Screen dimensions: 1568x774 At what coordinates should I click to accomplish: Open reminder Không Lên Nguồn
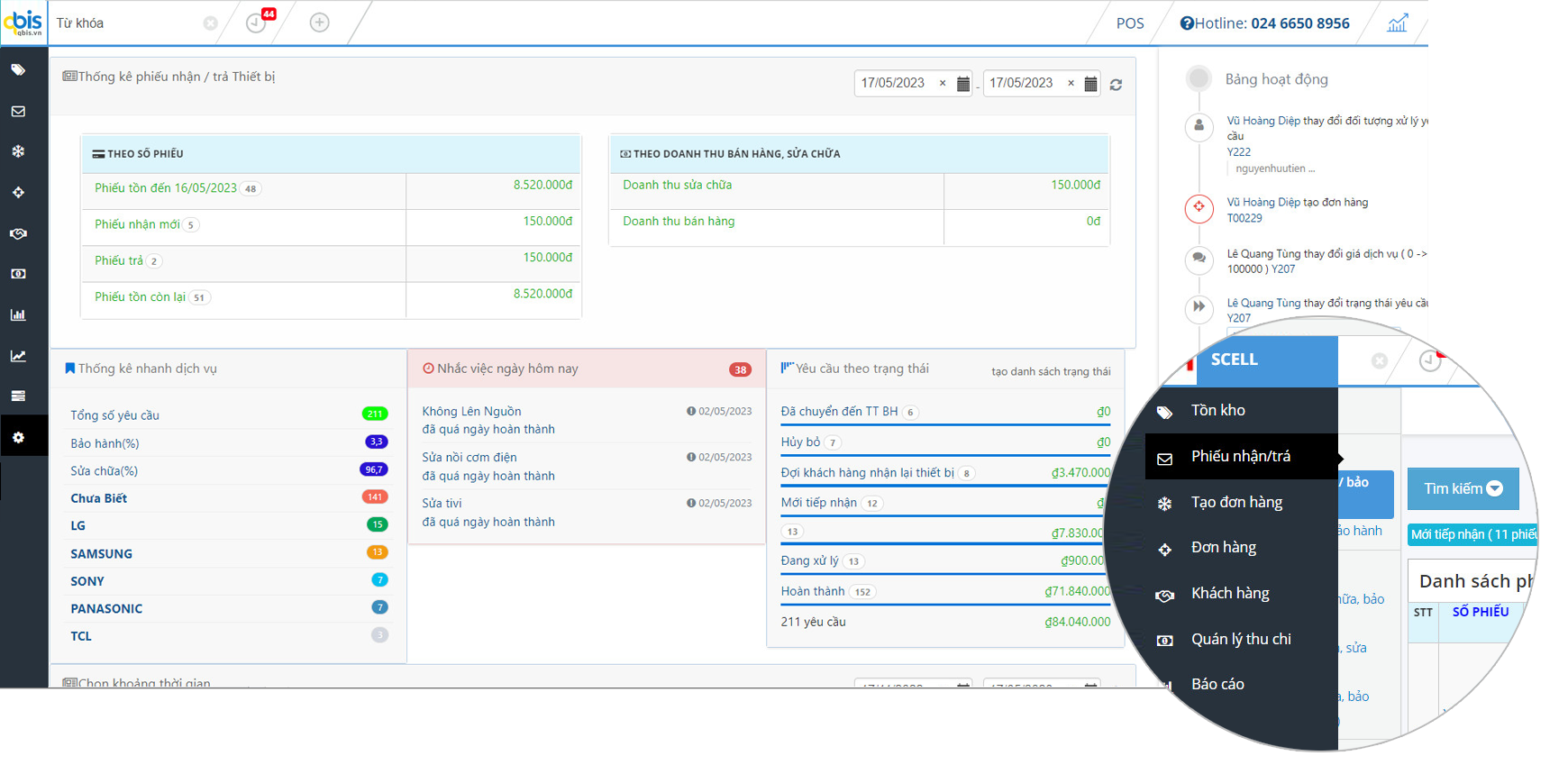pos(471,412)
